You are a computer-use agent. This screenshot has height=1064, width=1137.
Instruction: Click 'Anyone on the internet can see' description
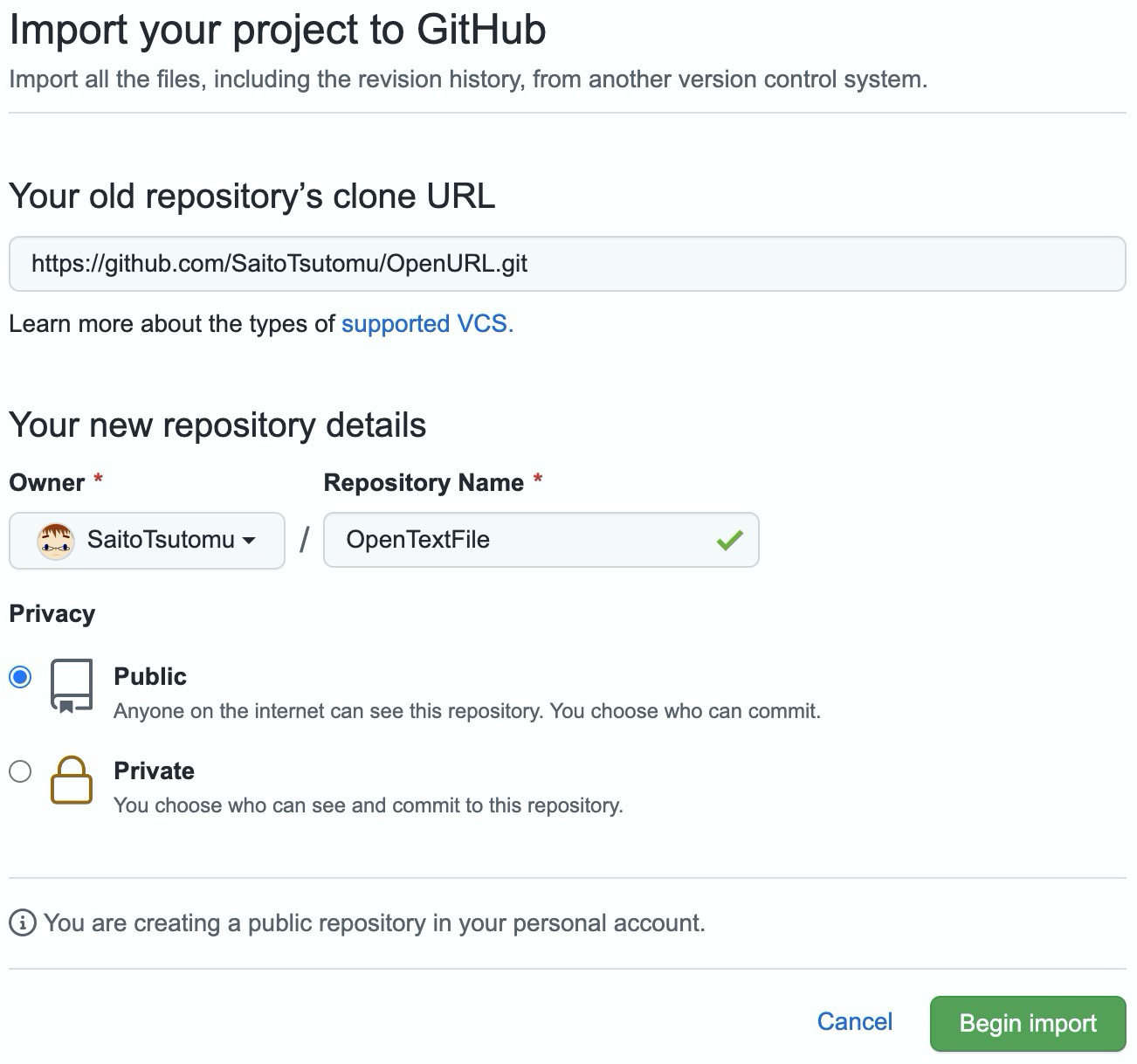[x=467, y=711]
